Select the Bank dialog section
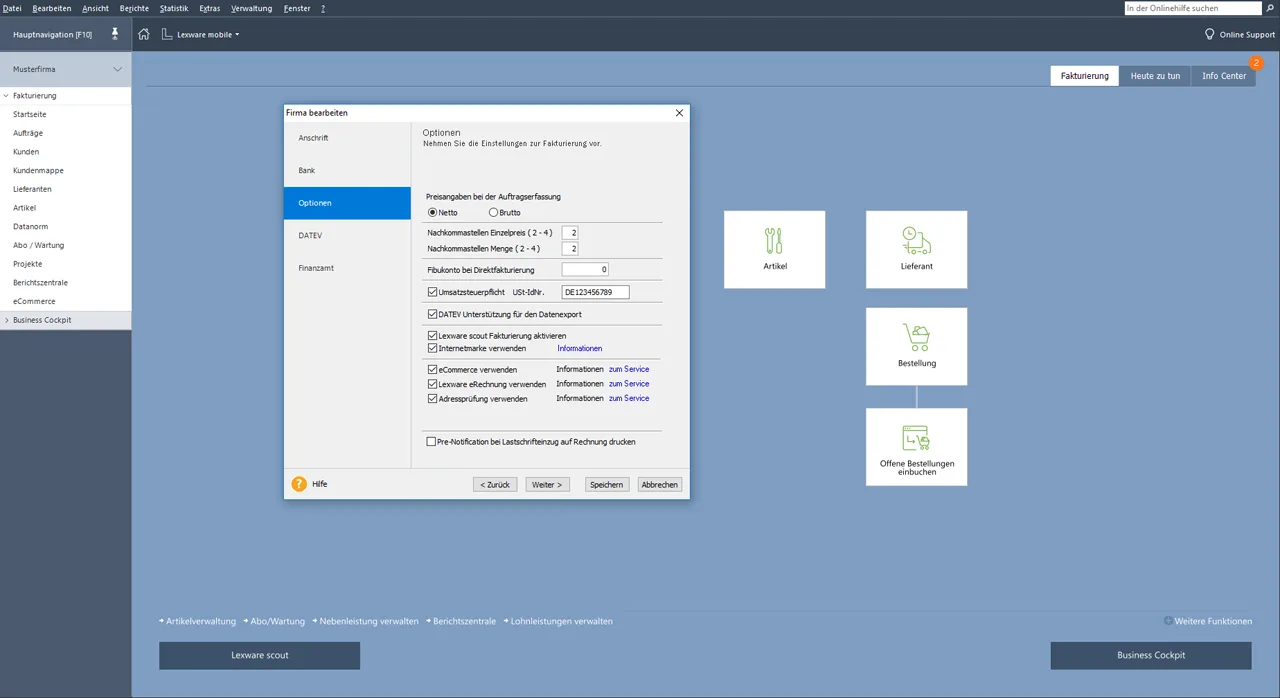This screenshot has width=1280, height=698. coord(347,170)
